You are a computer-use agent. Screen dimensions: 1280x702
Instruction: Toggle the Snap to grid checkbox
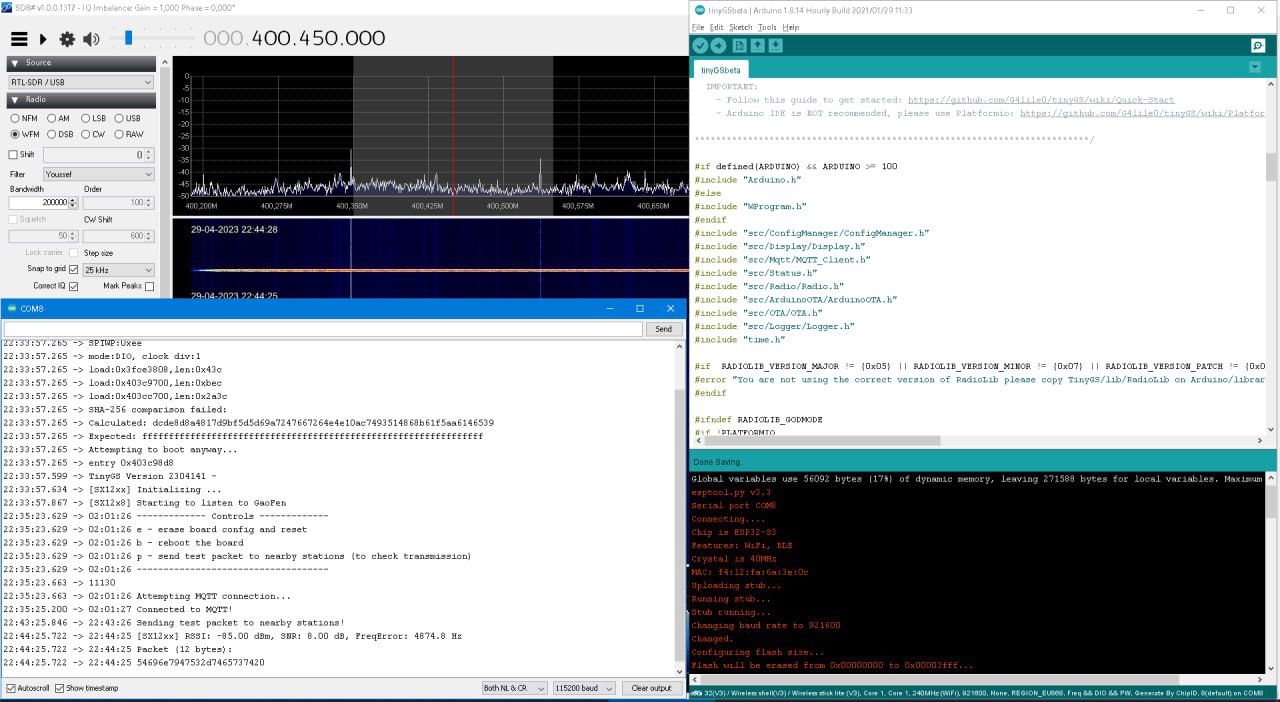pyautogui.click(x=74, y=270)
